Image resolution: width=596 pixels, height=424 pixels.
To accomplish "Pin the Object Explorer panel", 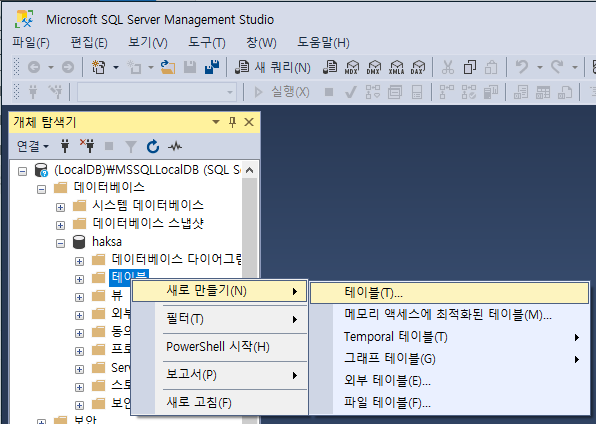I will click(x=232, y=122).
